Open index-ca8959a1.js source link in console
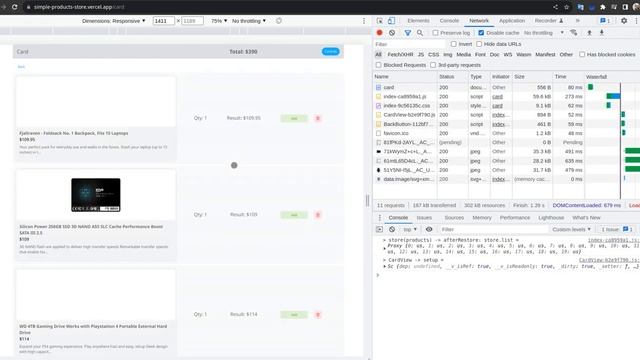 [x=613, y=240]
